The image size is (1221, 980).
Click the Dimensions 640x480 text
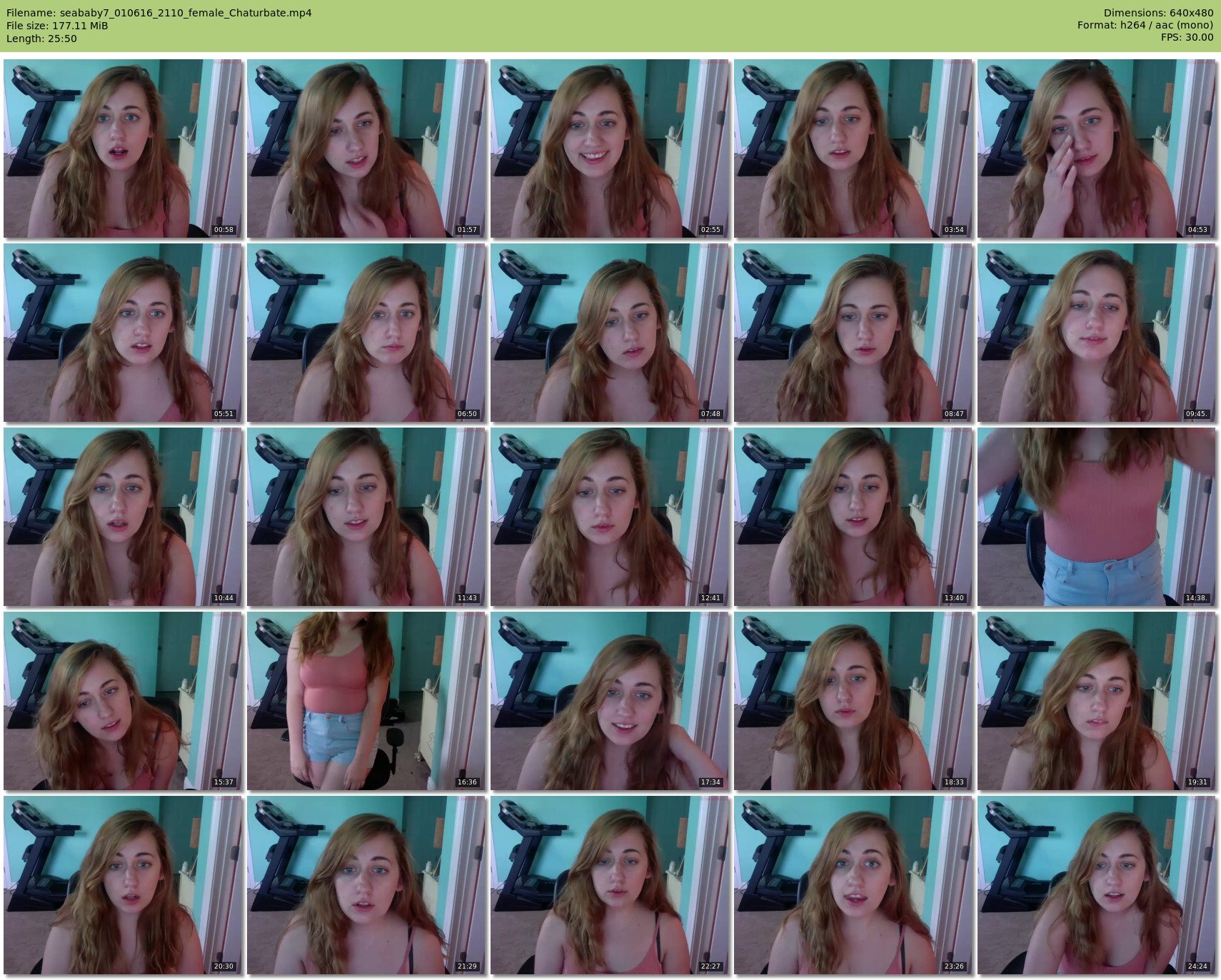tap(1158, 13)
